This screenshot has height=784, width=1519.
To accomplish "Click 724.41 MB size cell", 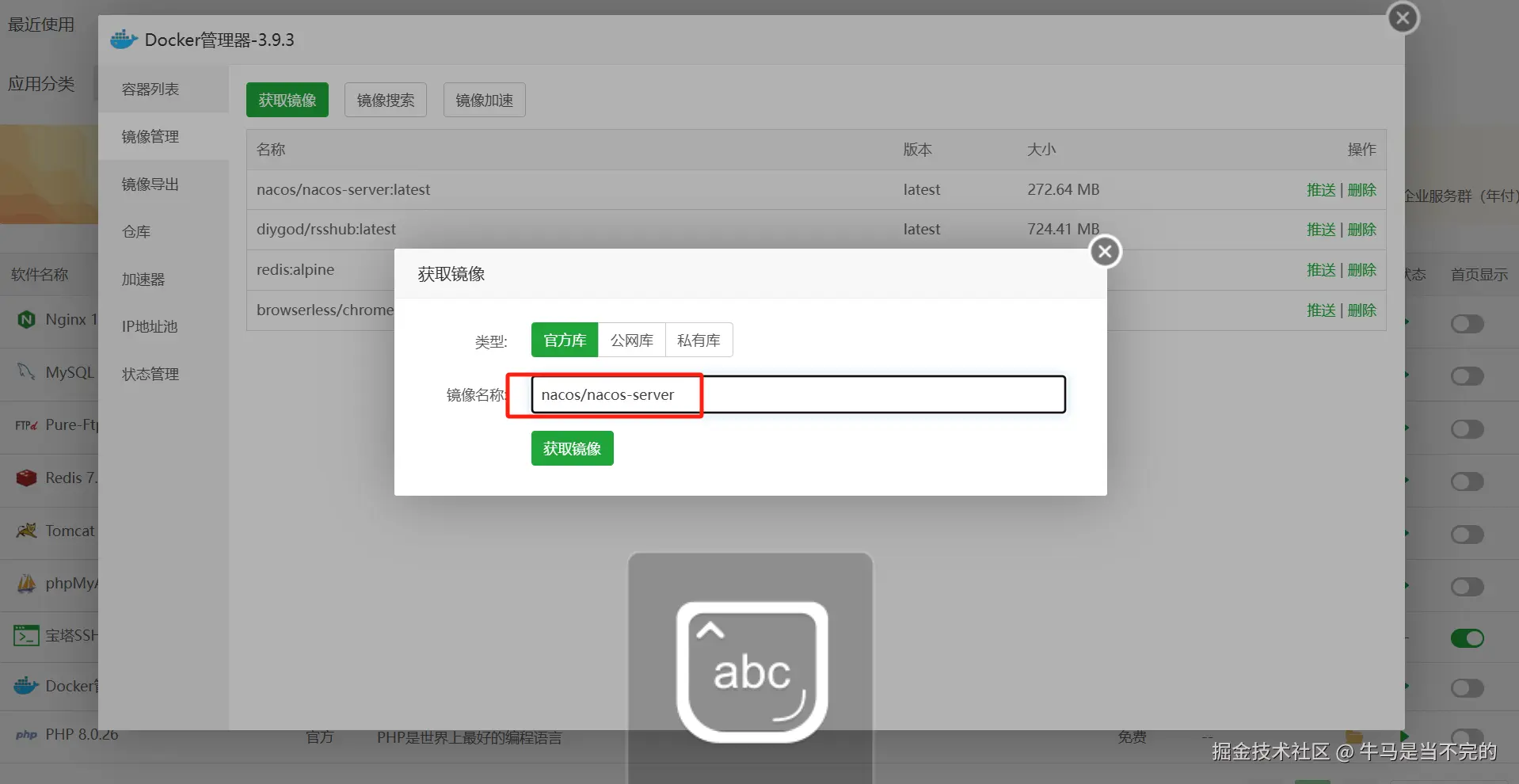I will (x=1064, y=229).
